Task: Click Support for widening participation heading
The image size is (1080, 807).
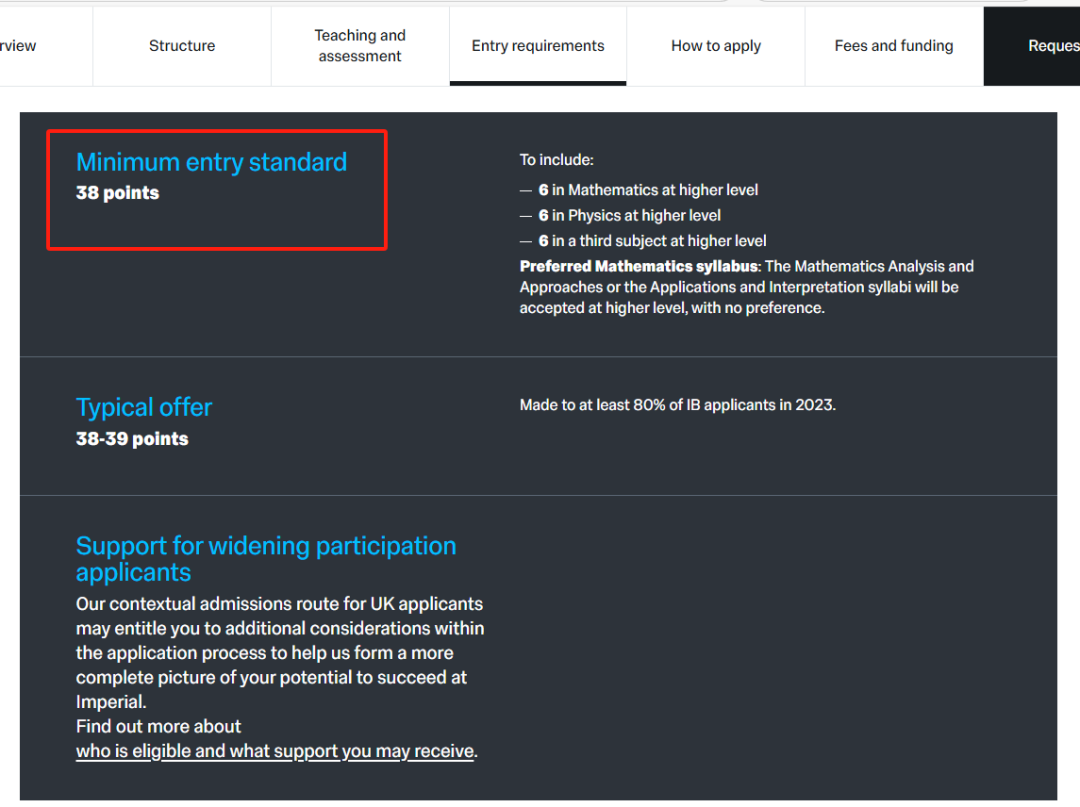Action: point(266,559)
